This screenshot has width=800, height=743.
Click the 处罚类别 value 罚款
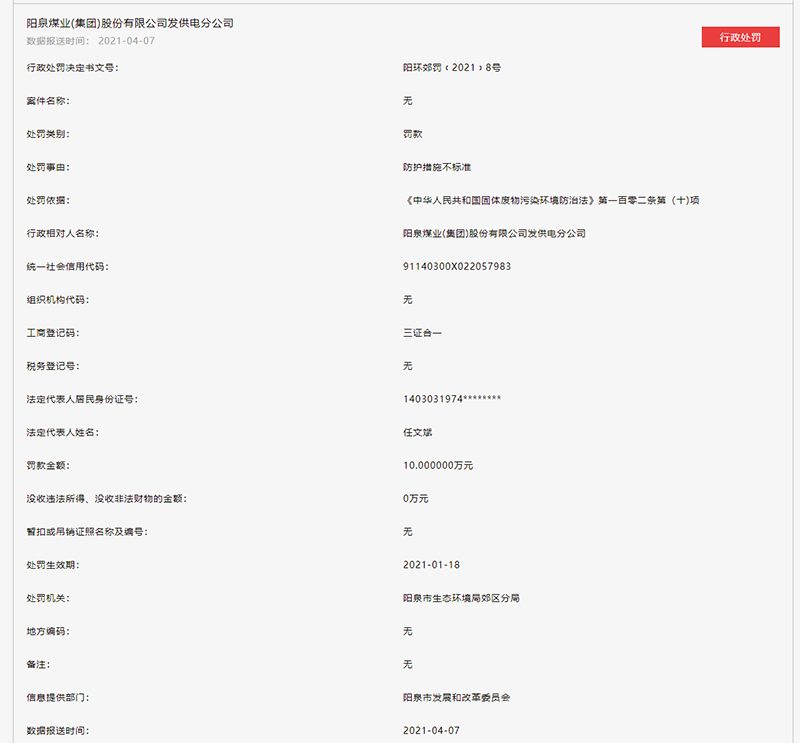(413, 134)
